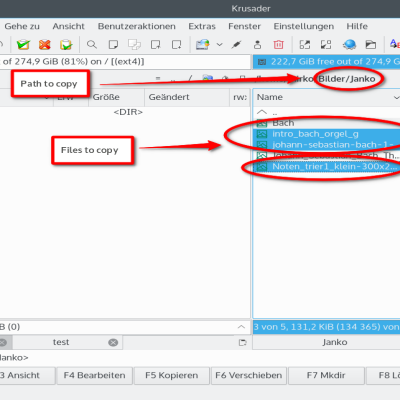Viewport: 400px width, 400px height.
Task: Open the Ansicht menu
Action: (x=68, y=26)
